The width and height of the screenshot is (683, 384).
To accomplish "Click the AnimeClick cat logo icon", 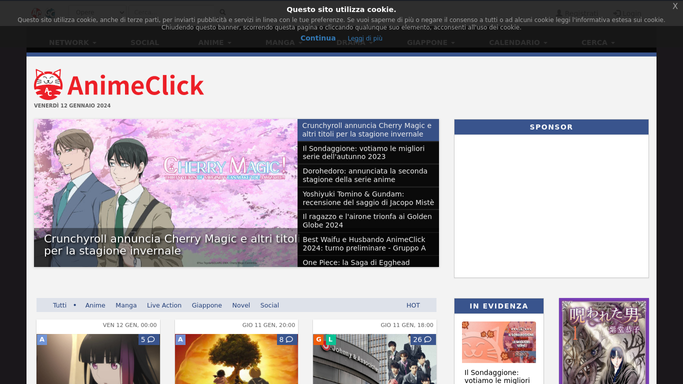I will 48,84.
